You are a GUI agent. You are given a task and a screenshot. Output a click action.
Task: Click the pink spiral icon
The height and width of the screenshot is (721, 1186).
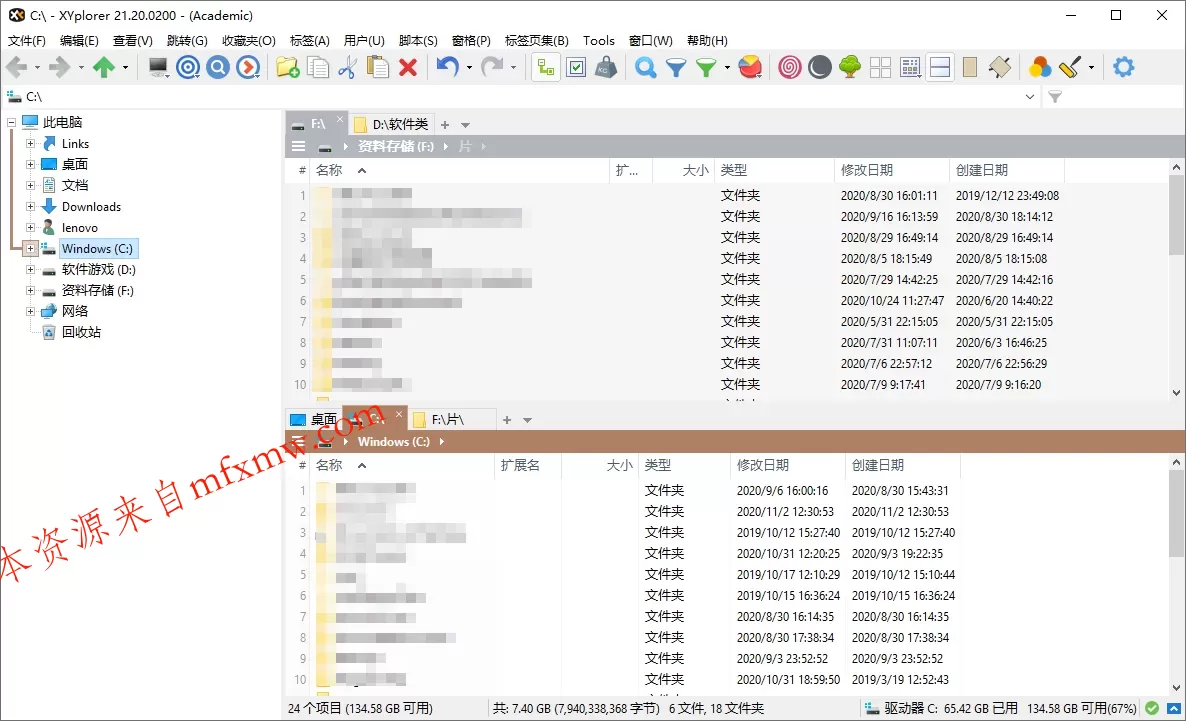click(x=790, y=67)
